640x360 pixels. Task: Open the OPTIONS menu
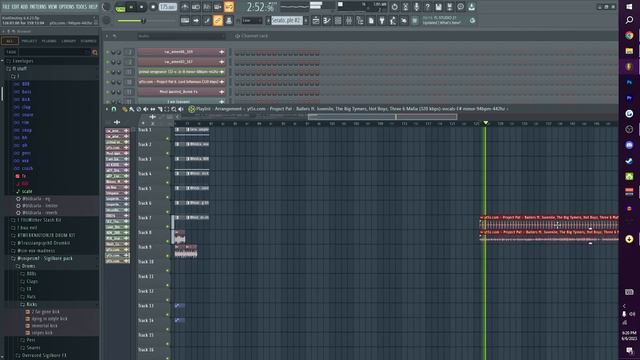coord(68,7)
